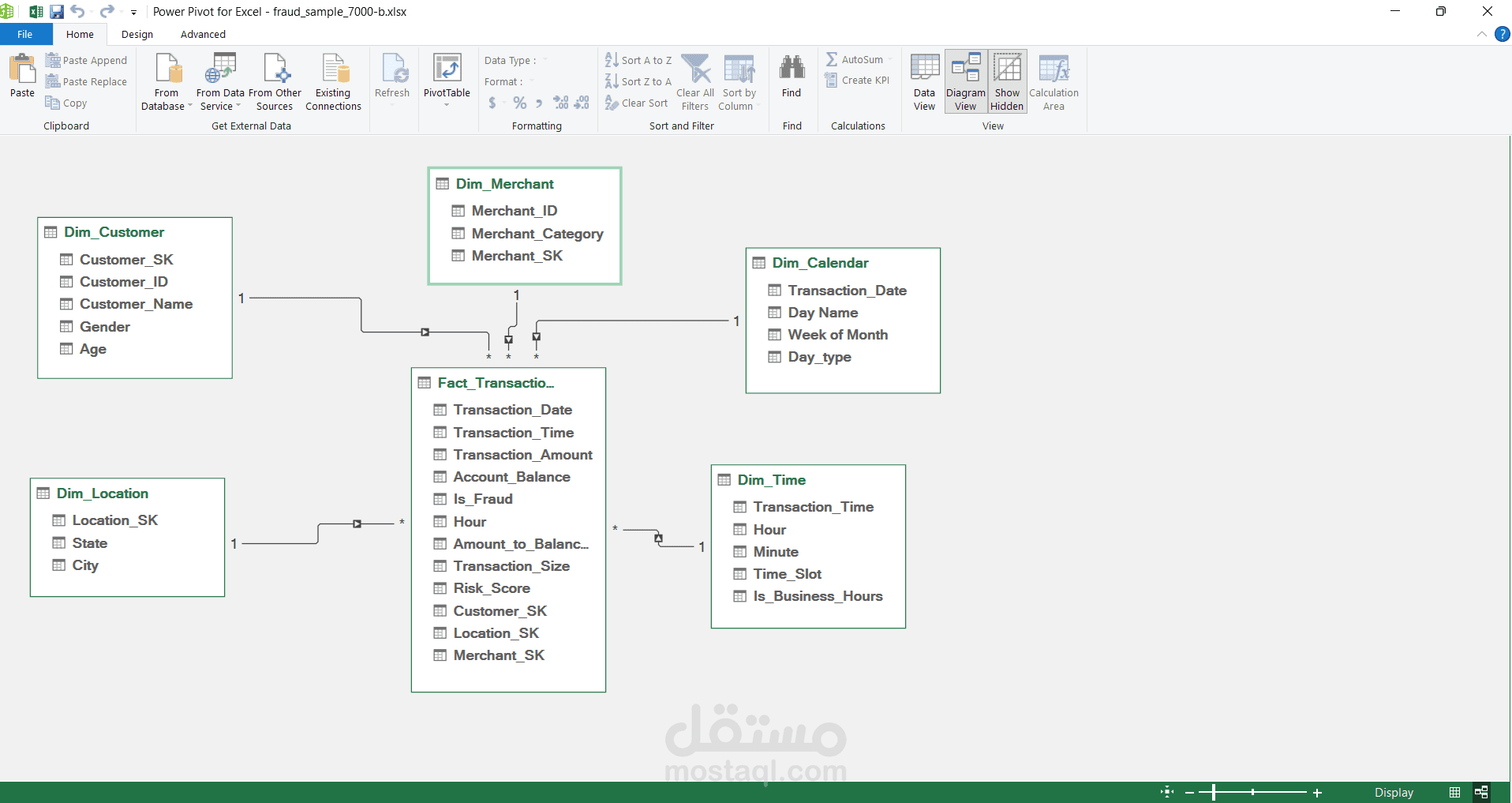Image resolution: width=1512 pixels, height=803 pixels.
Task: Switch to diagram view status bar icon
Action: pos(1481,792)
